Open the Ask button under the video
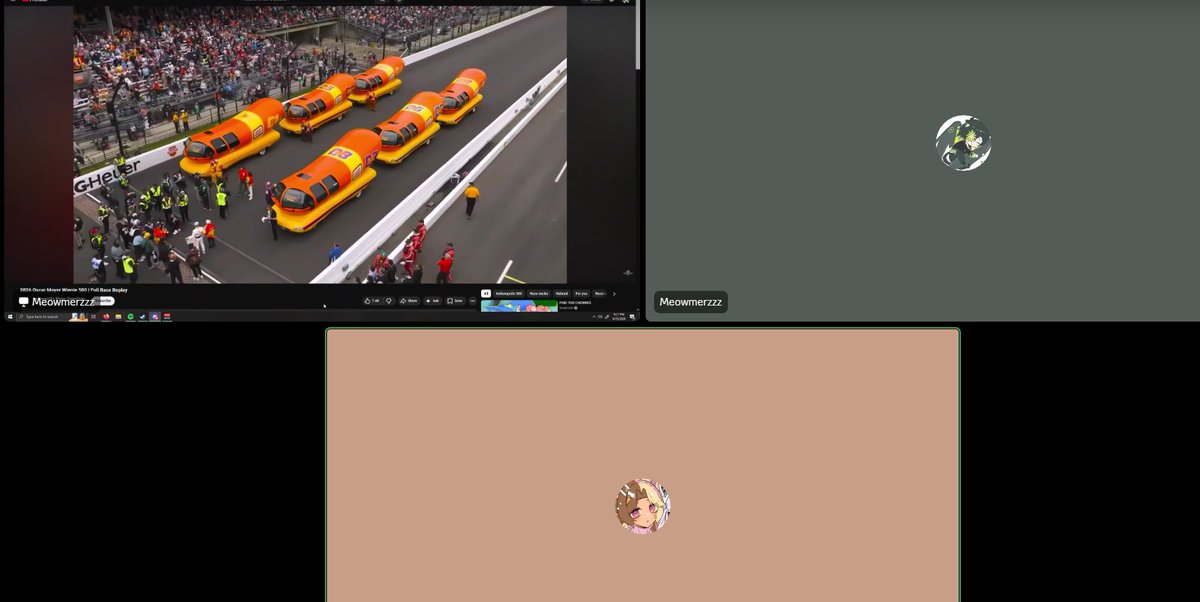The image size is (1200, 602). (x=433, y=301)
